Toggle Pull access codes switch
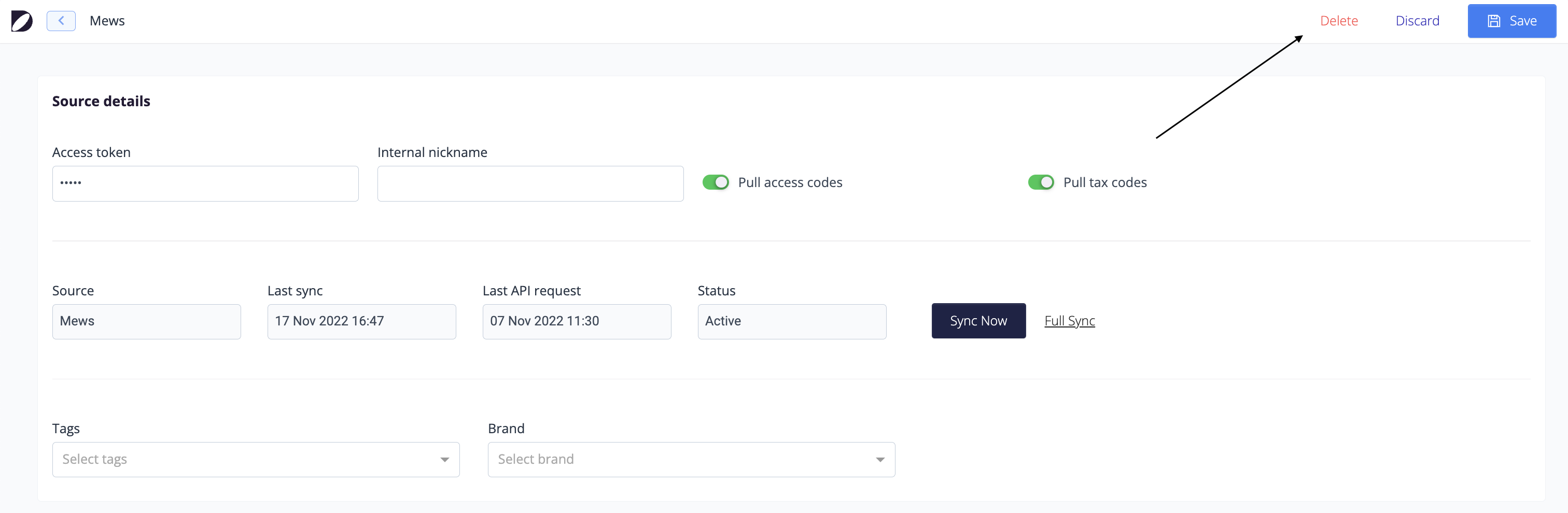 (715, 182)
